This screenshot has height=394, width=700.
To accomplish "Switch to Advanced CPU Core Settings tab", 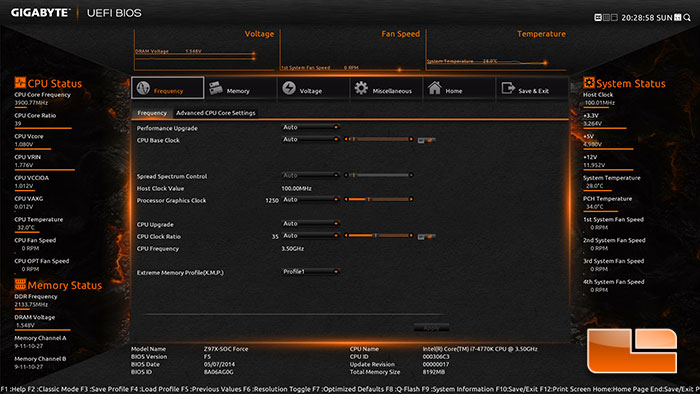I will pos(216,113).
